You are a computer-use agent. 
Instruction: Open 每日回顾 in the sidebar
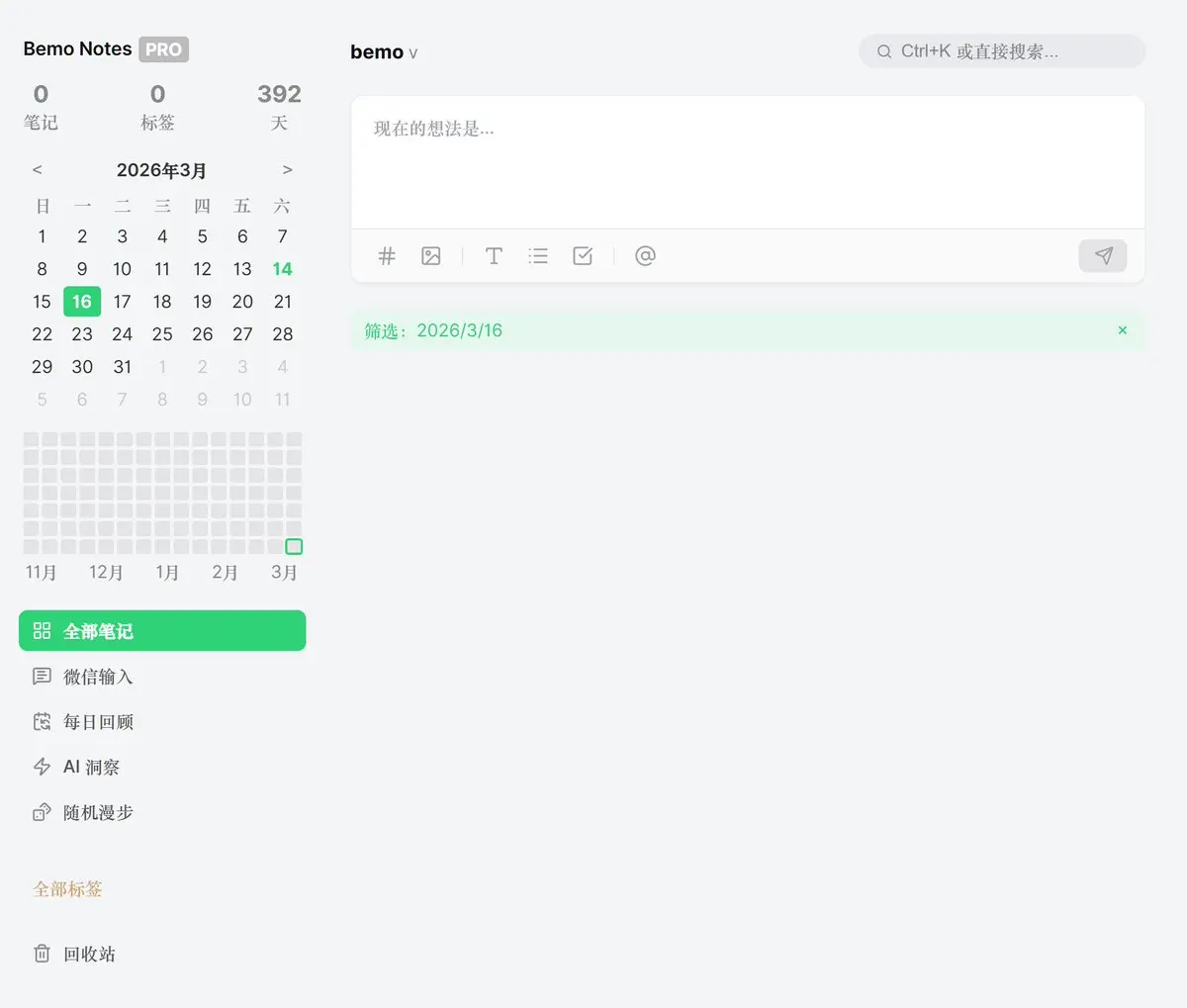click(162, 722)
